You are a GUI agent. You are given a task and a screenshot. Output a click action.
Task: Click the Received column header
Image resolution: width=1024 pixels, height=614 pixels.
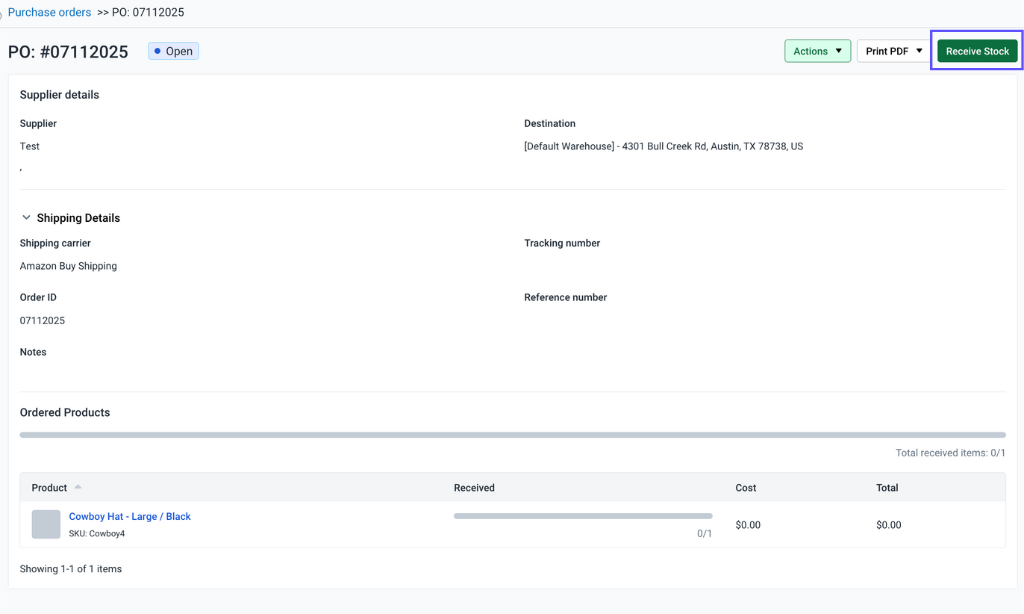474,488
